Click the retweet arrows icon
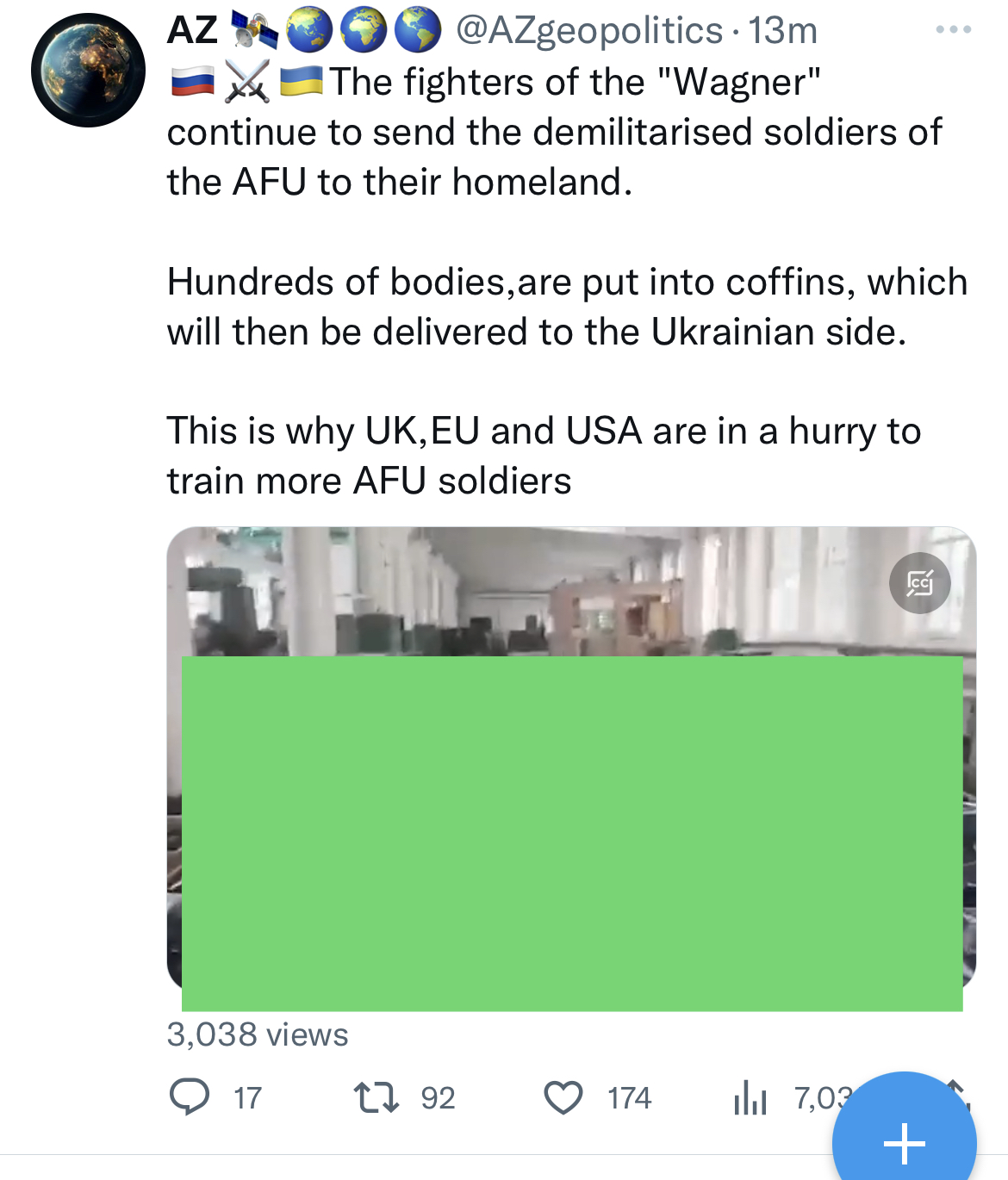The width and height of the screenshot is (1008, 1180). pos(376,1097)
